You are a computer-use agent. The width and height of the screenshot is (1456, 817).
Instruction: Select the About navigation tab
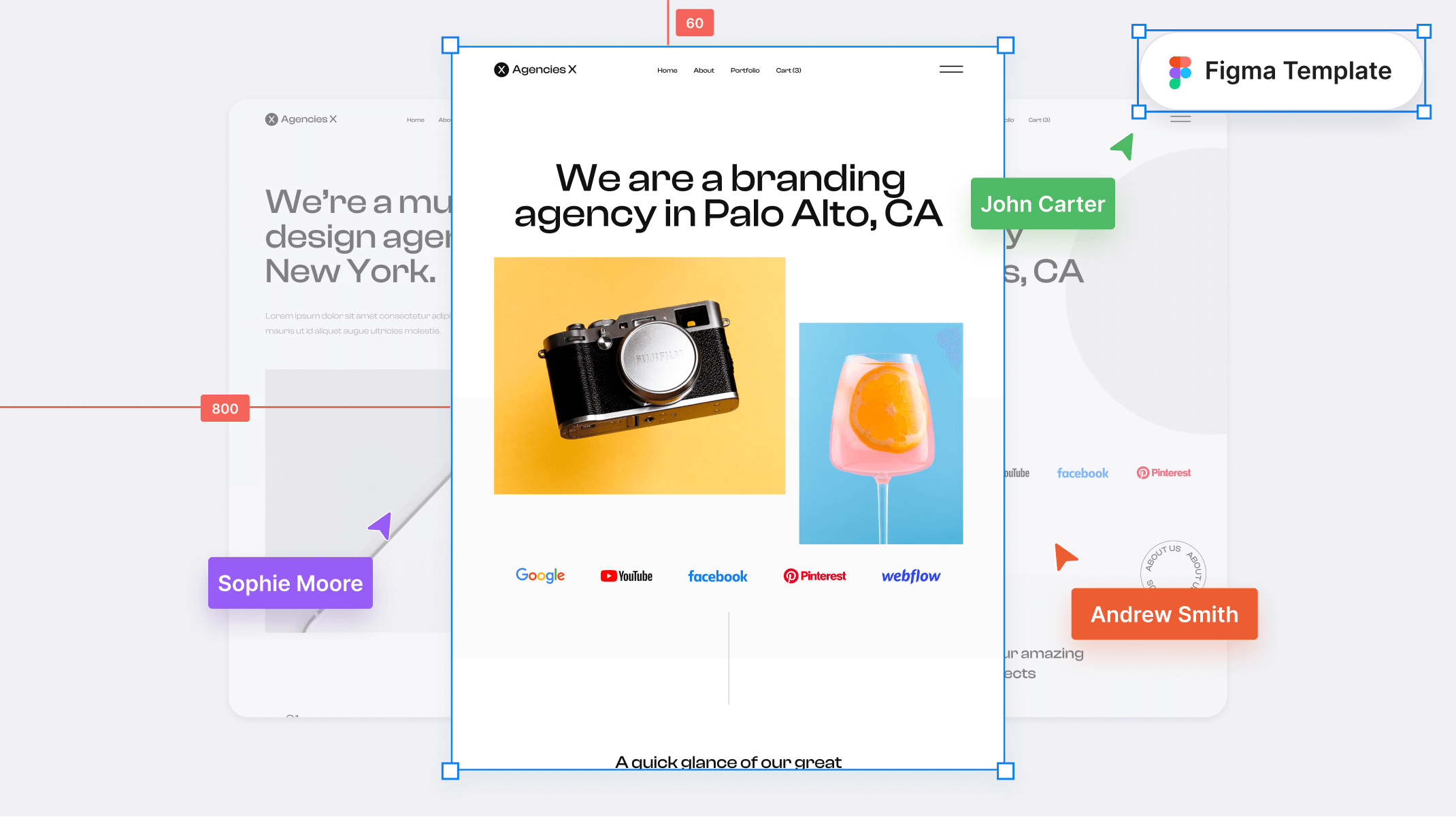point(704,70)
